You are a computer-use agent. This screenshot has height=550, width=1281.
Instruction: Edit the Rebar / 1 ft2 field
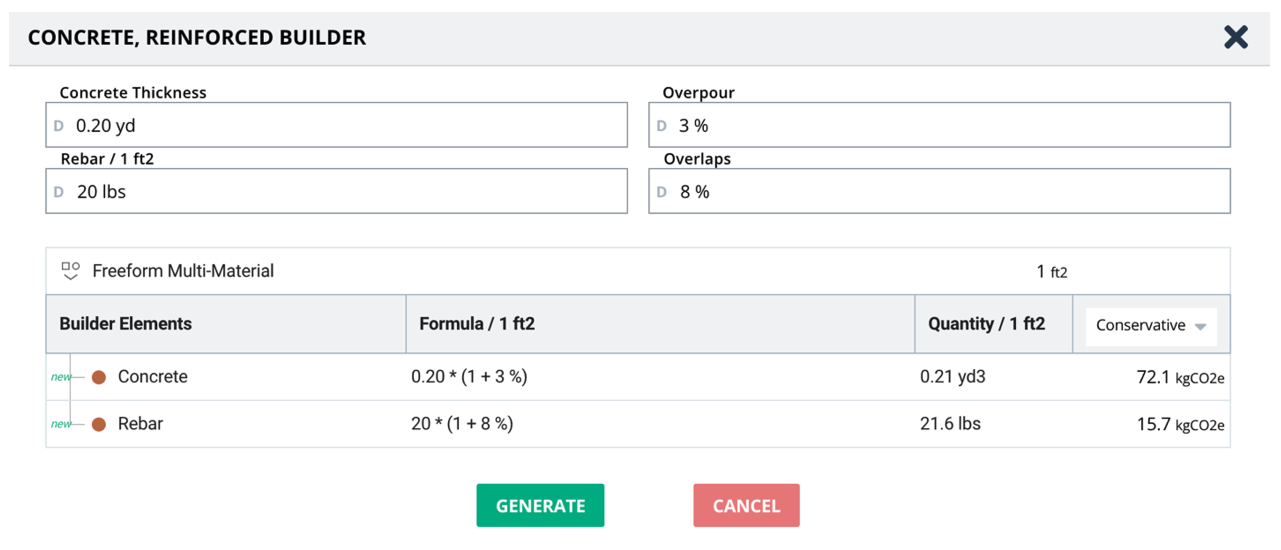[340, 192]
